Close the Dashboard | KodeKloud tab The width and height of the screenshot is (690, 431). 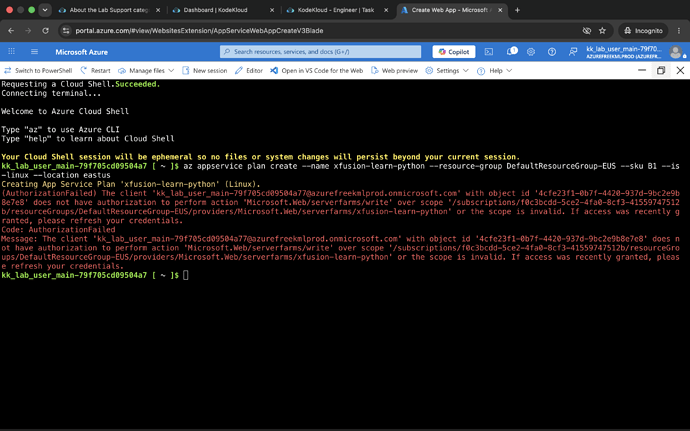point(272,10)
